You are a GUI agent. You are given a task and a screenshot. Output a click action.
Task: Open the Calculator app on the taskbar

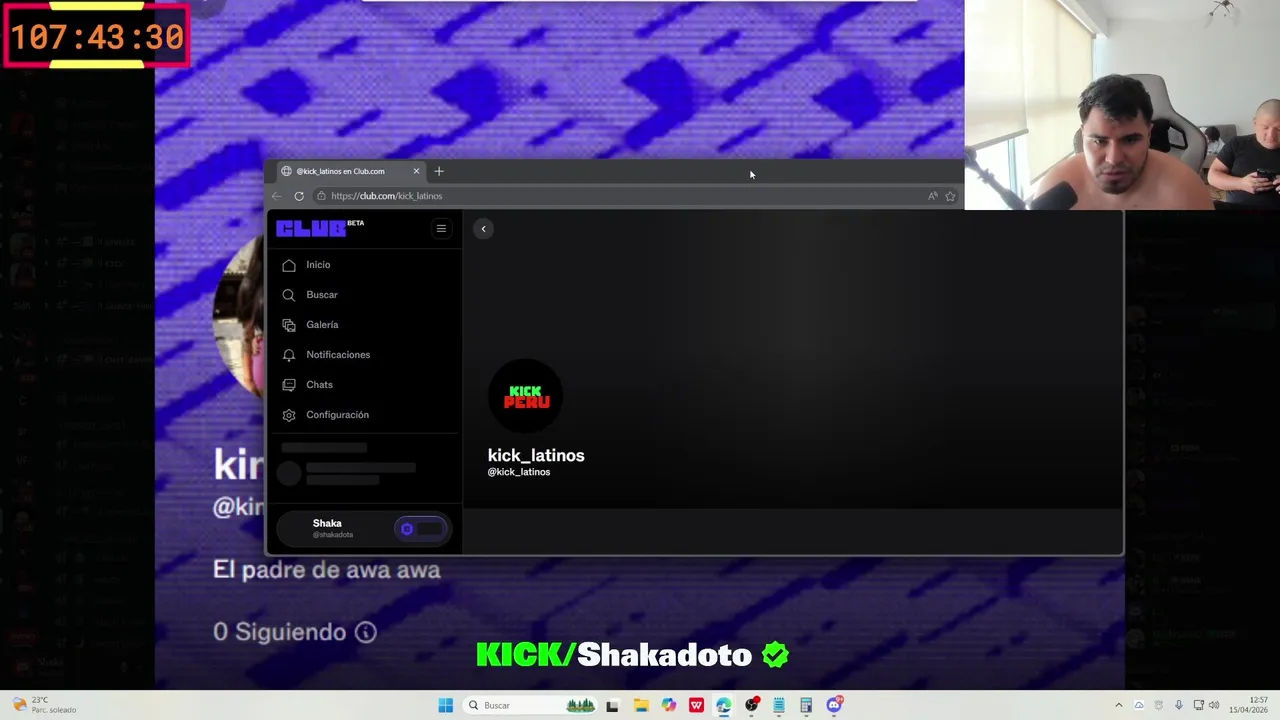tap(806, 705)
